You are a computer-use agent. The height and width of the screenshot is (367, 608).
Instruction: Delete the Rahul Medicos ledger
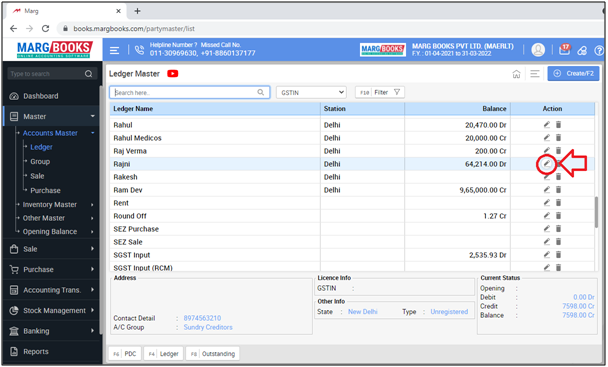pos(558,138)
